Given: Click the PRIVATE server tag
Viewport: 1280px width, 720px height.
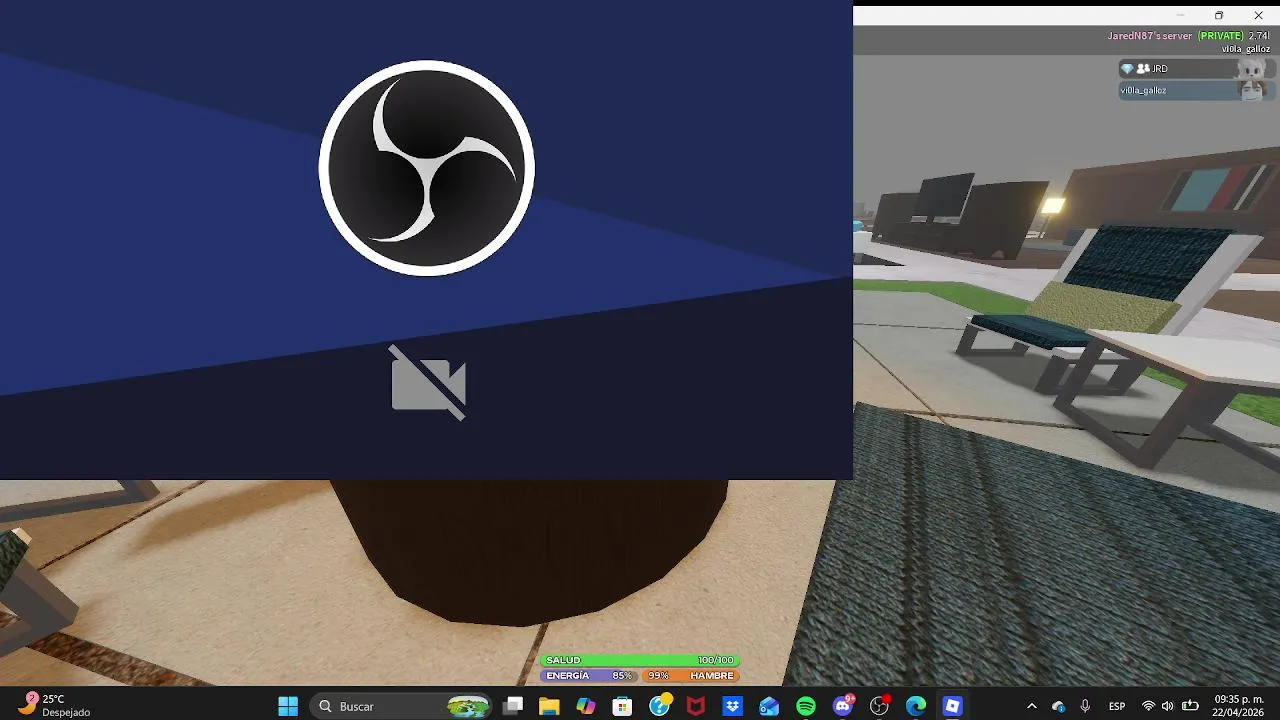Looking at the screenshot, I should [1221, 36].
